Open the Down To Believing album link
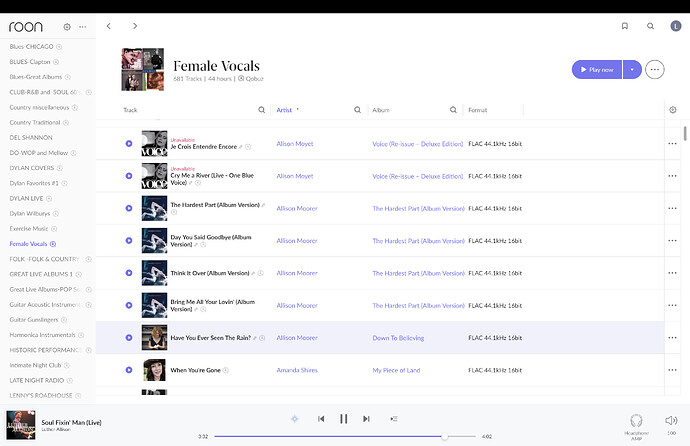Screen dimensions: 690x446 [398, 338]
